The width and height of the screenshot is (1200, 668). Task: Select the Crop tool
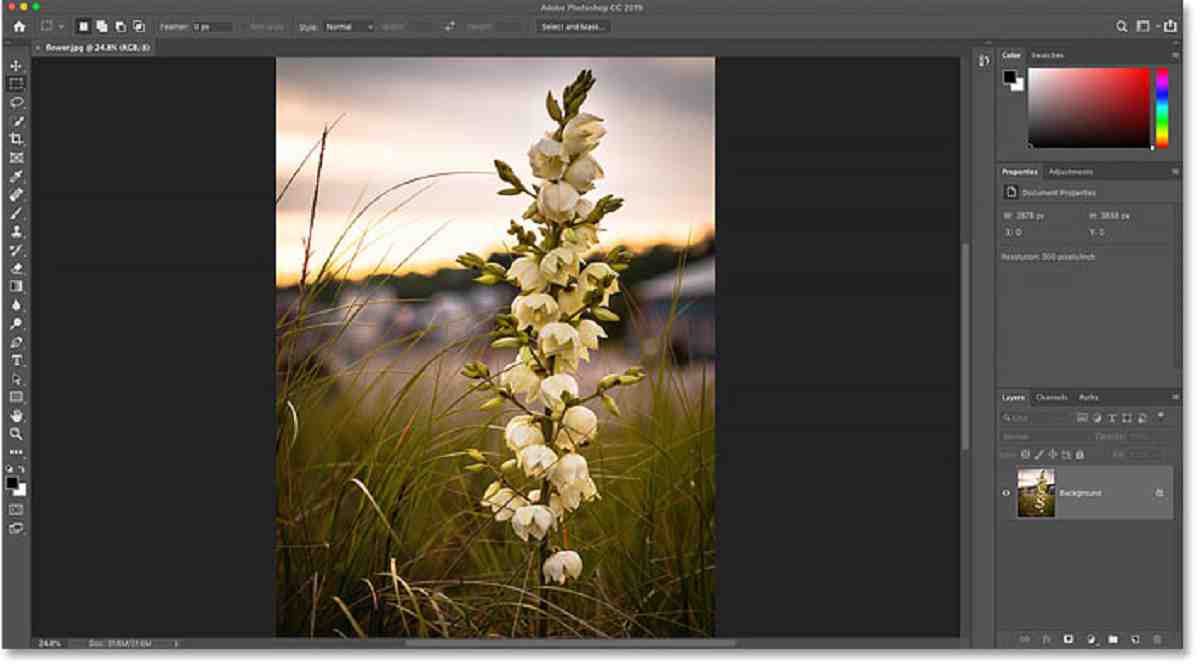[x=16, y=140]
